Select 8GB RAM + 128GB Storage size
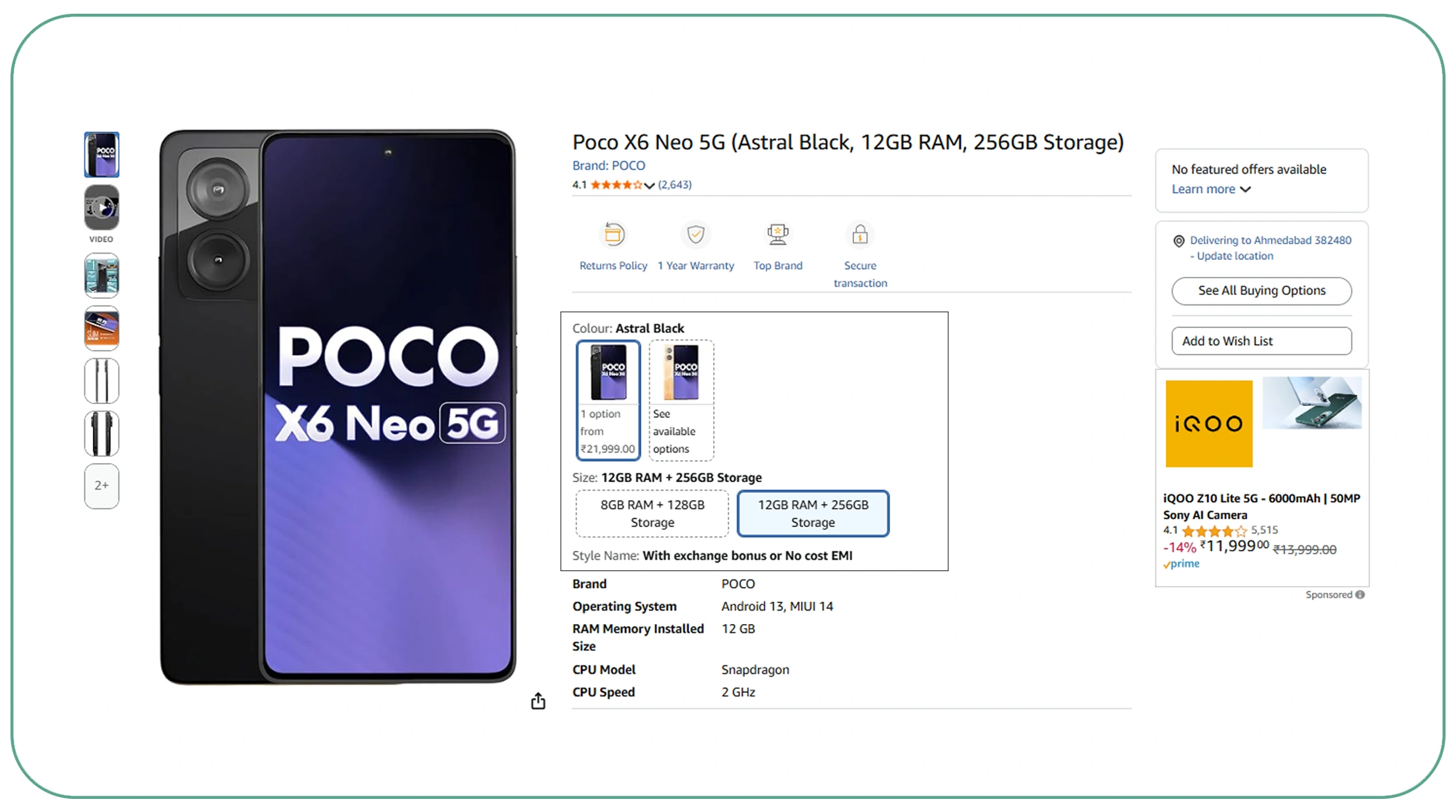Viewport: 1456px width, 812px height. pyautogui.click(x=652, y=513)
